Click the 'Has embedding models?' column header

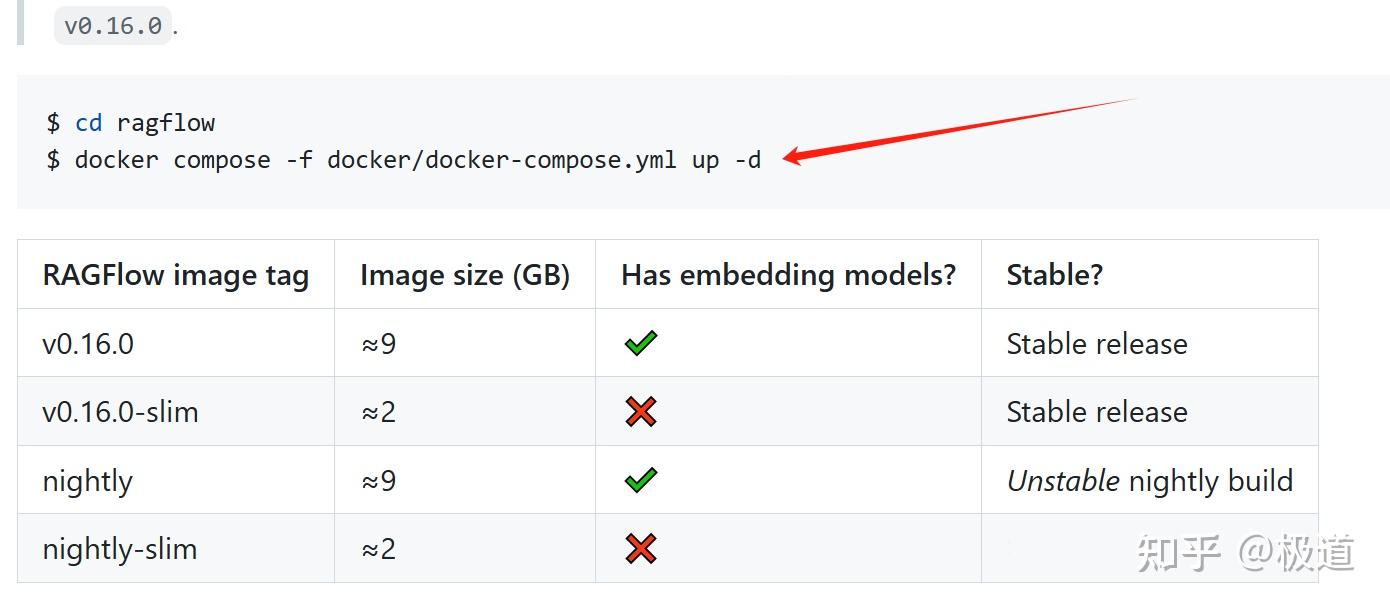click(788, 275)
